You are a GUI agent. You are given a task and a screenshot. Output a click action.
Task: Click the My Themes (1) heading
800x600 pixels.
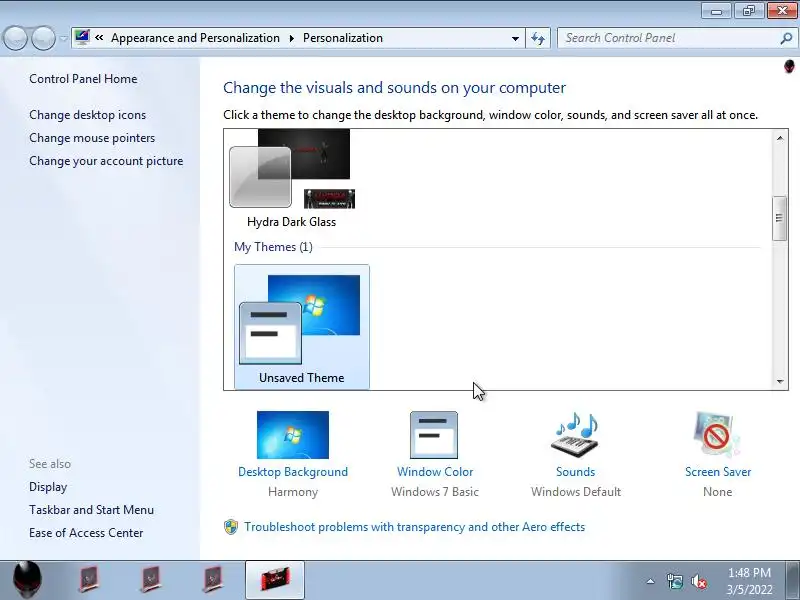(x=273, y=247)
